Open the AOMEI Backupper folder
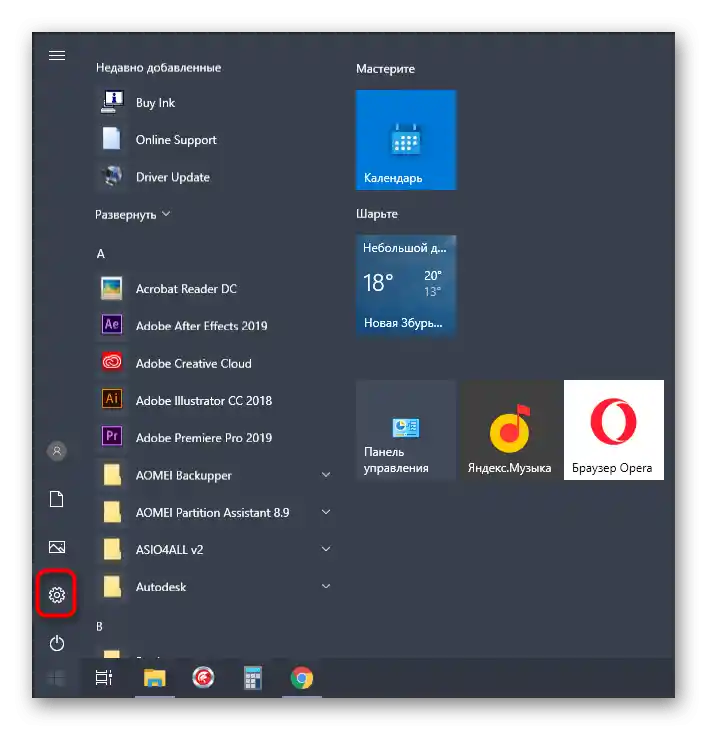Image resolution: width=707 pixels, height=730 pixels. pyautogui.click(x=214, y=475)
